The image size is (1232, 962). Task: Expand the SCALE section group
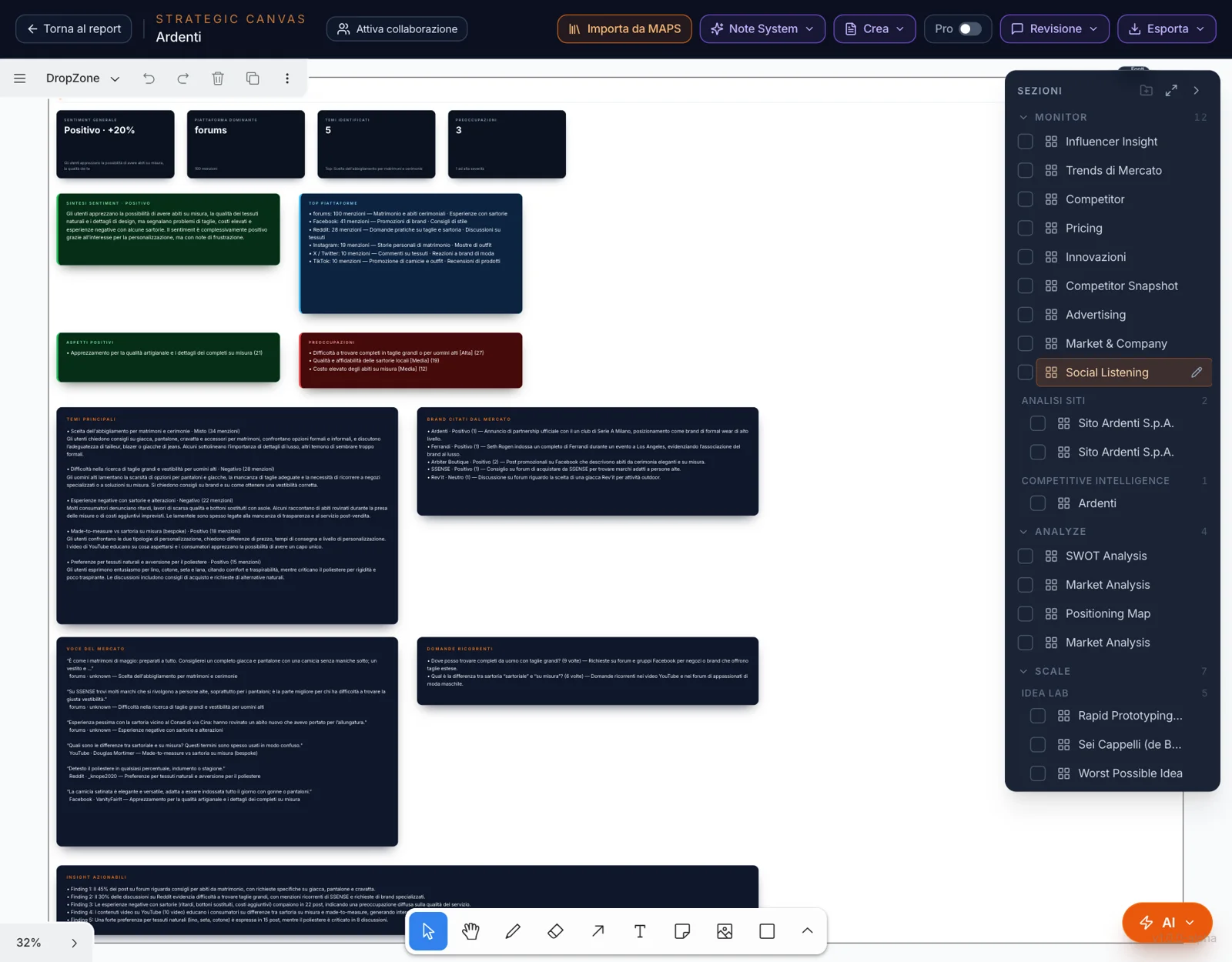point(1023,672)
